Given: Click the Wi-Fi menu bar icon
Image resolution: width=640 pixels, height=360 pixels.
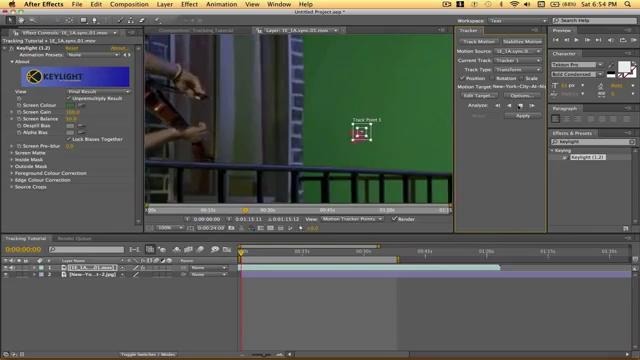Looking at the screenshot, I should click(515, 4).
